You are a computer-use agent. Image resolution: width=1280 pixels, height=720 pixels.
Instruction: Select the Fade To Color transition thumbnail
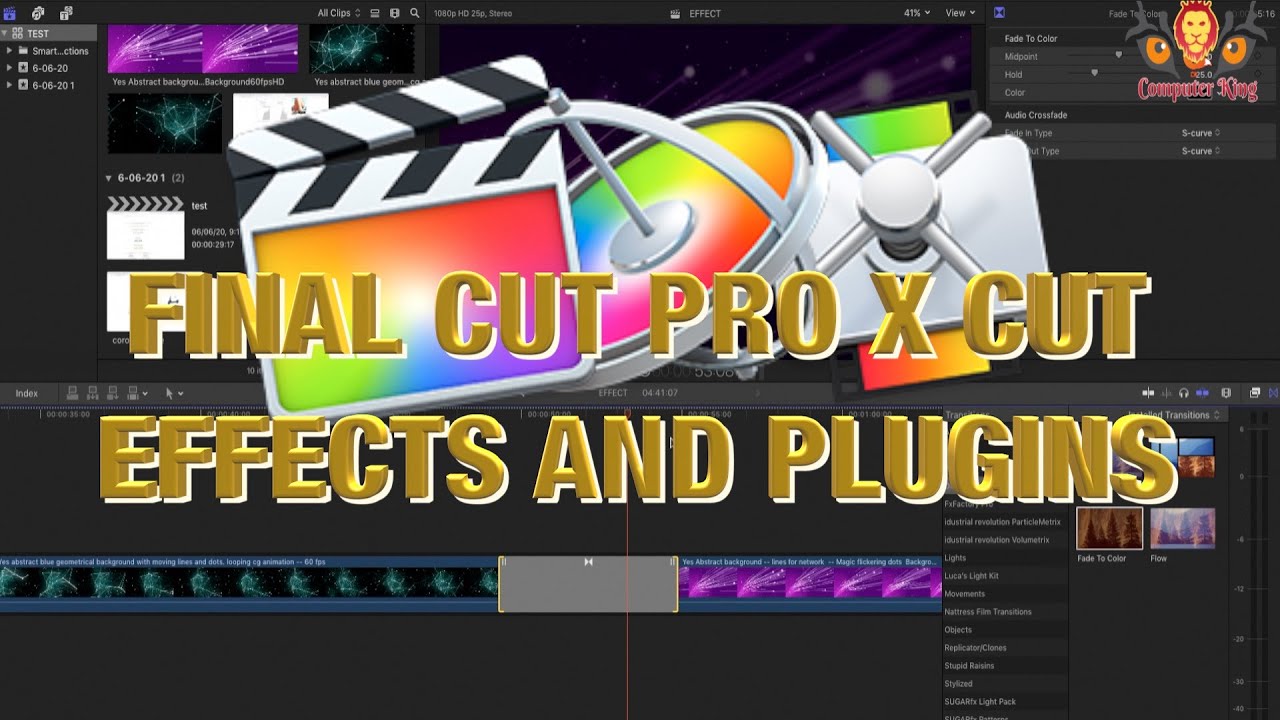1109,529
